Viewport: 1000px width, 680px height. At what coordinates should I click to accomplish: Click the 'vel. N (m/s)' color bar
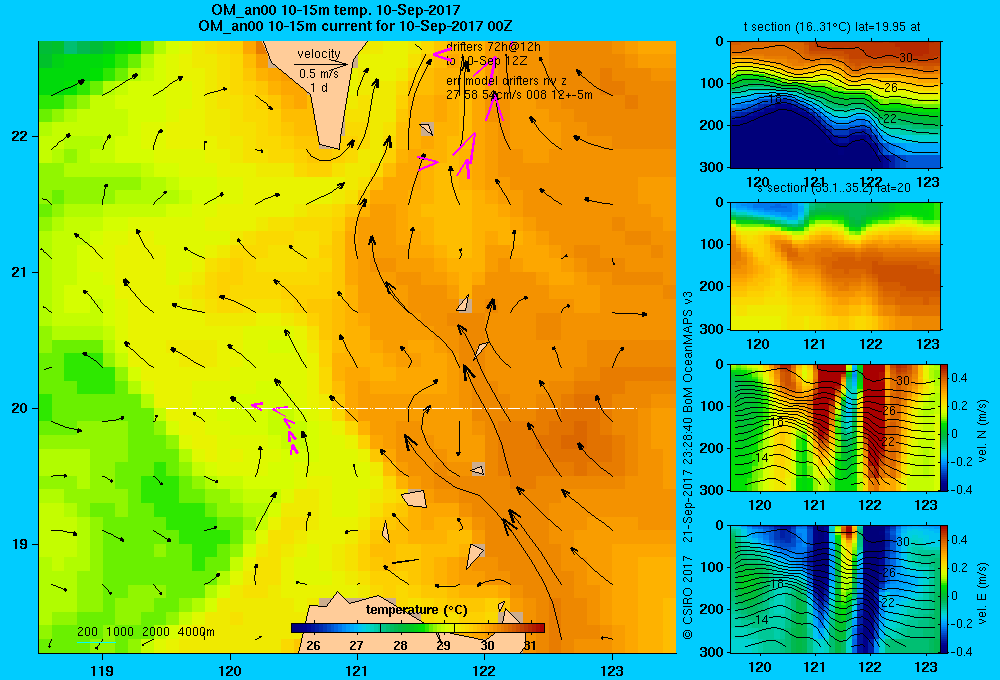click(x=945, y=427)
